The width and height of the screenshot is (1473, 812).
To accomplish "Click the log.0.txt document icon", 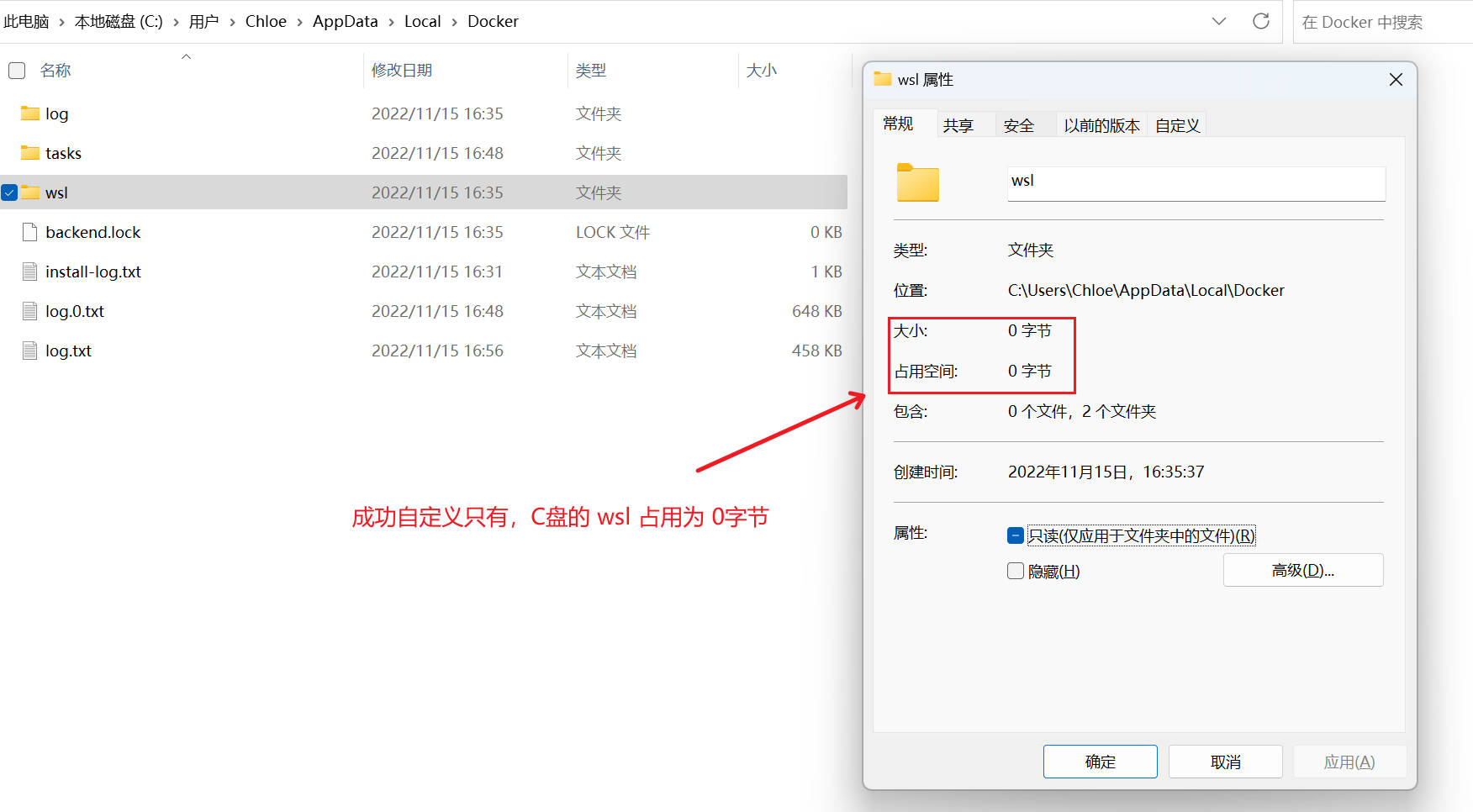I will point(30,311).
